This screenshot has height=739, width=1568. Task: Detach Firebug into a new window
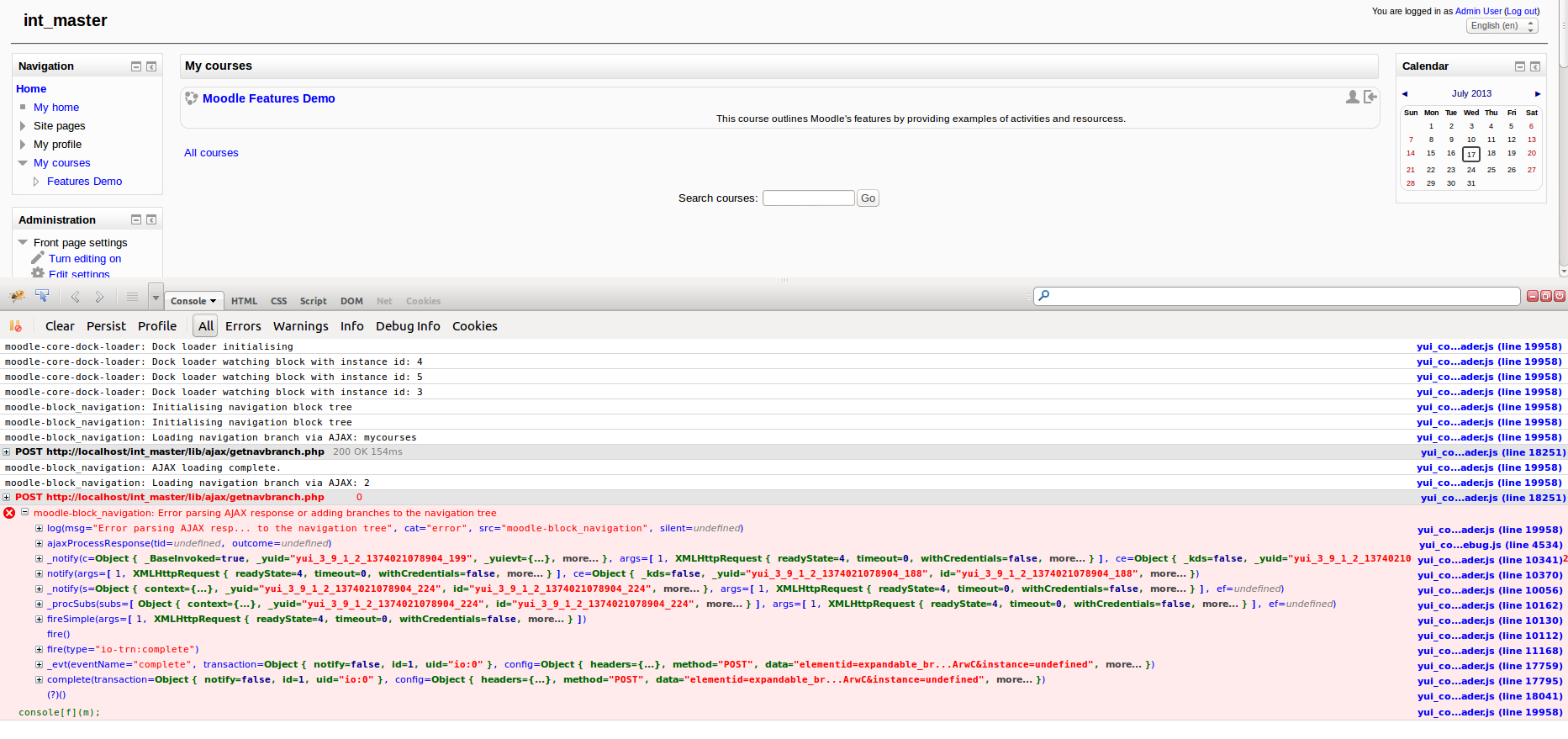[1546, 296]
